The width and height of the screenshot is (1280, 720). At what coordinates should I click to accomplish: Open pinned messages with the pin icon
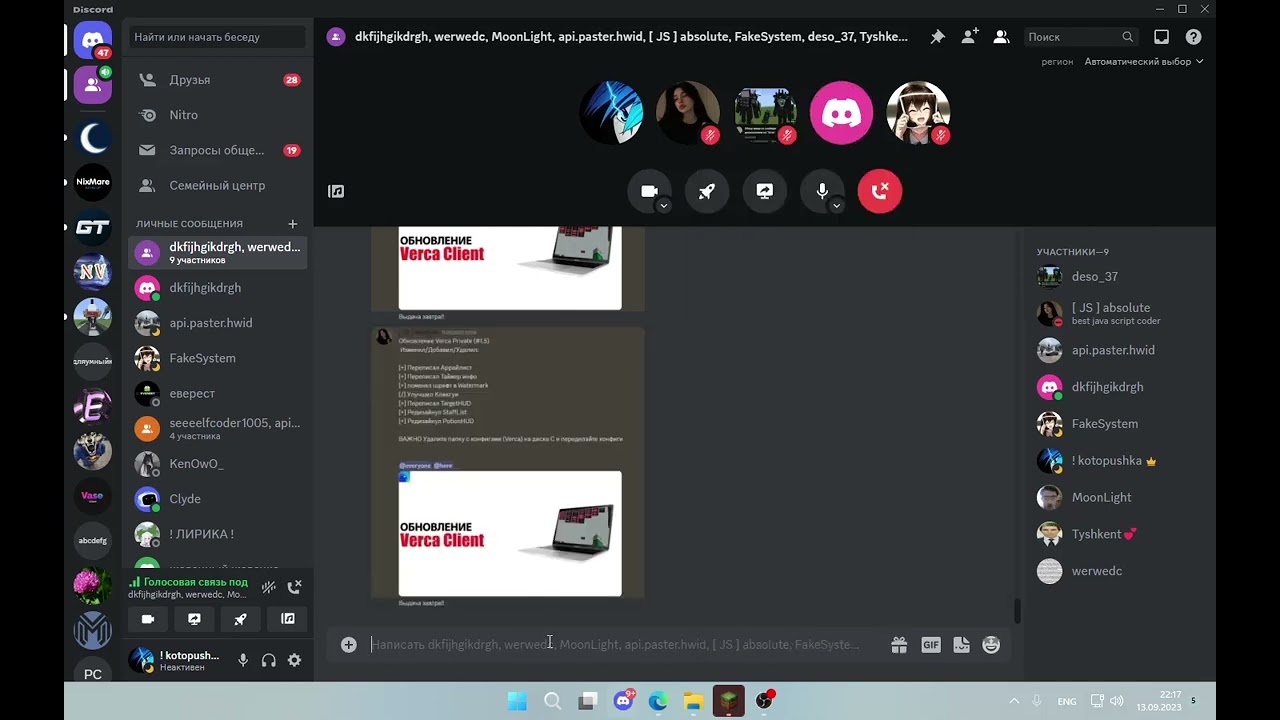[937, 37]
